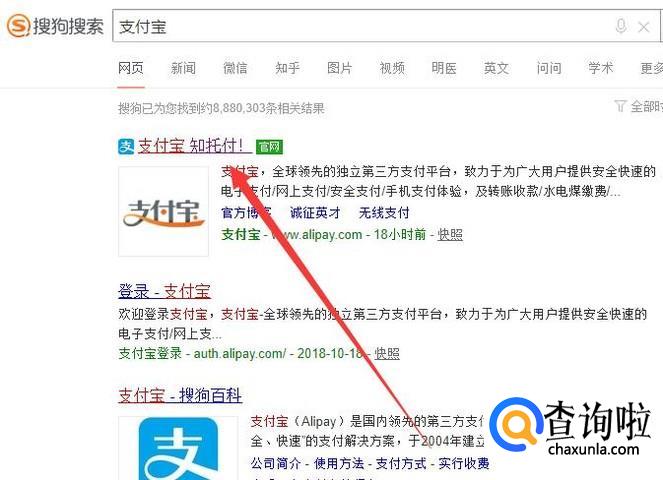Open the filter funnel icon near 全部时间
Image resolution: width=663 pixels, height=480 pixels.
[620, 106]
